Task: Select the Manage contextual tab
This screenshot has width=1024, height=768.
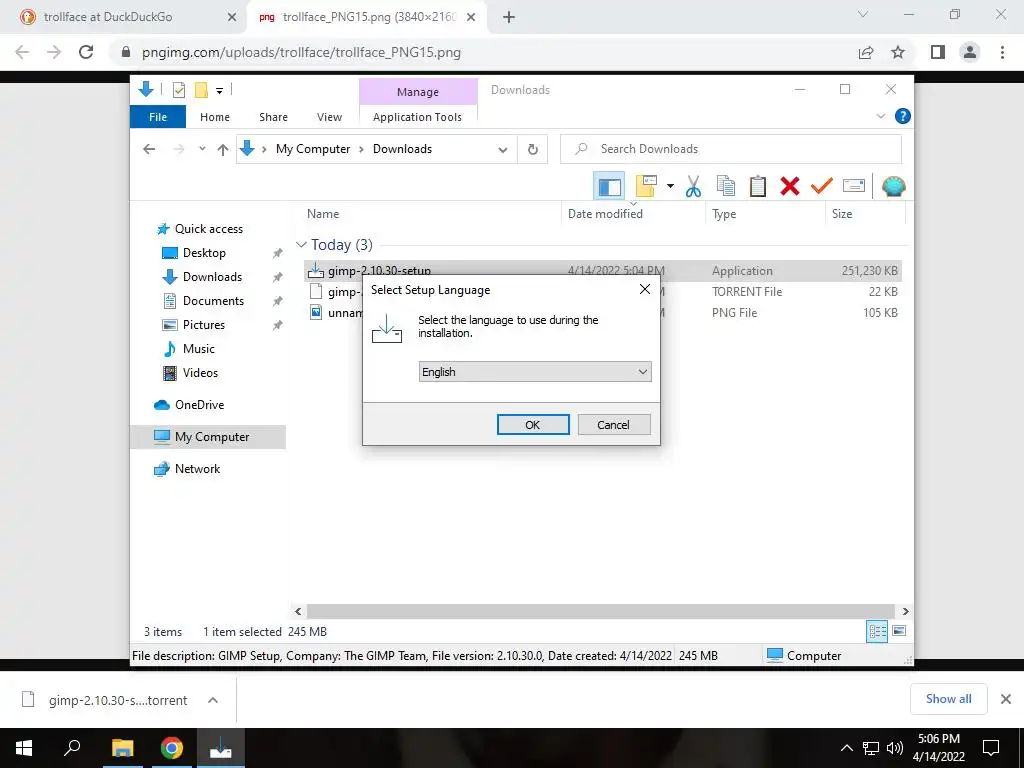Action: click(418, 92)
